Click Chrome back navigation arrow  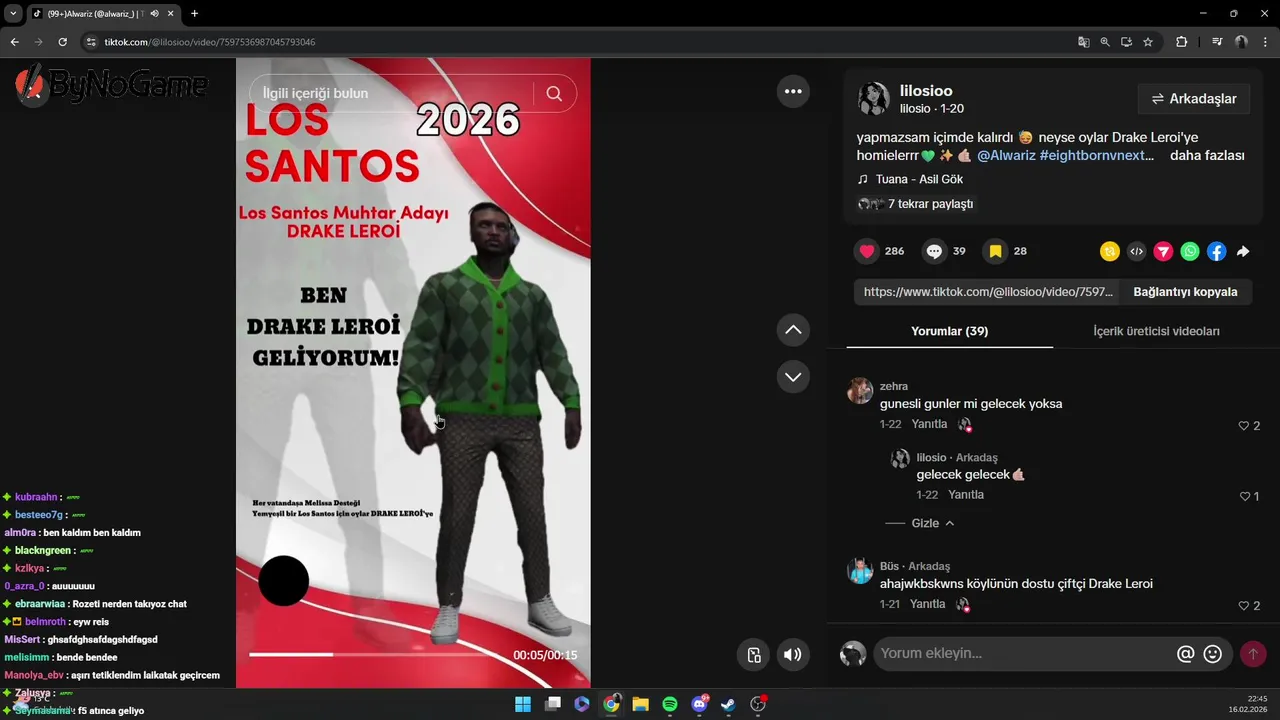click(14, 42)
